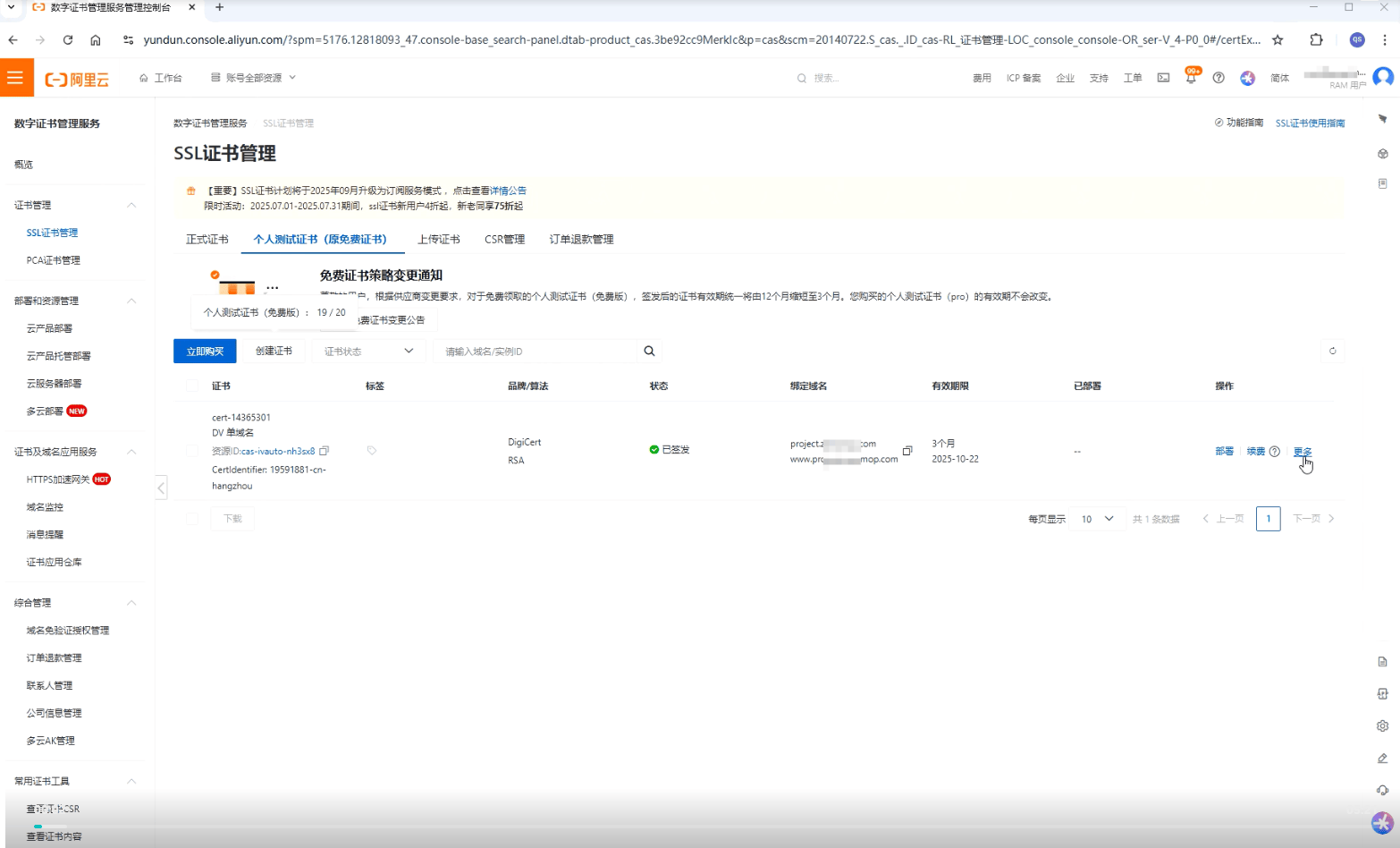Reload the browser page

[68, 39]
